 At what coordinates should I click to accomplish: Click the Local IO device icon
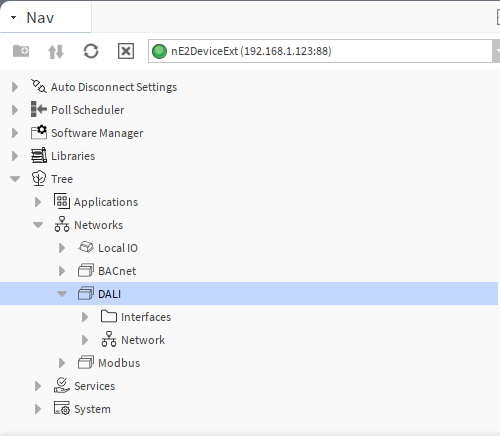coord(86,247)
